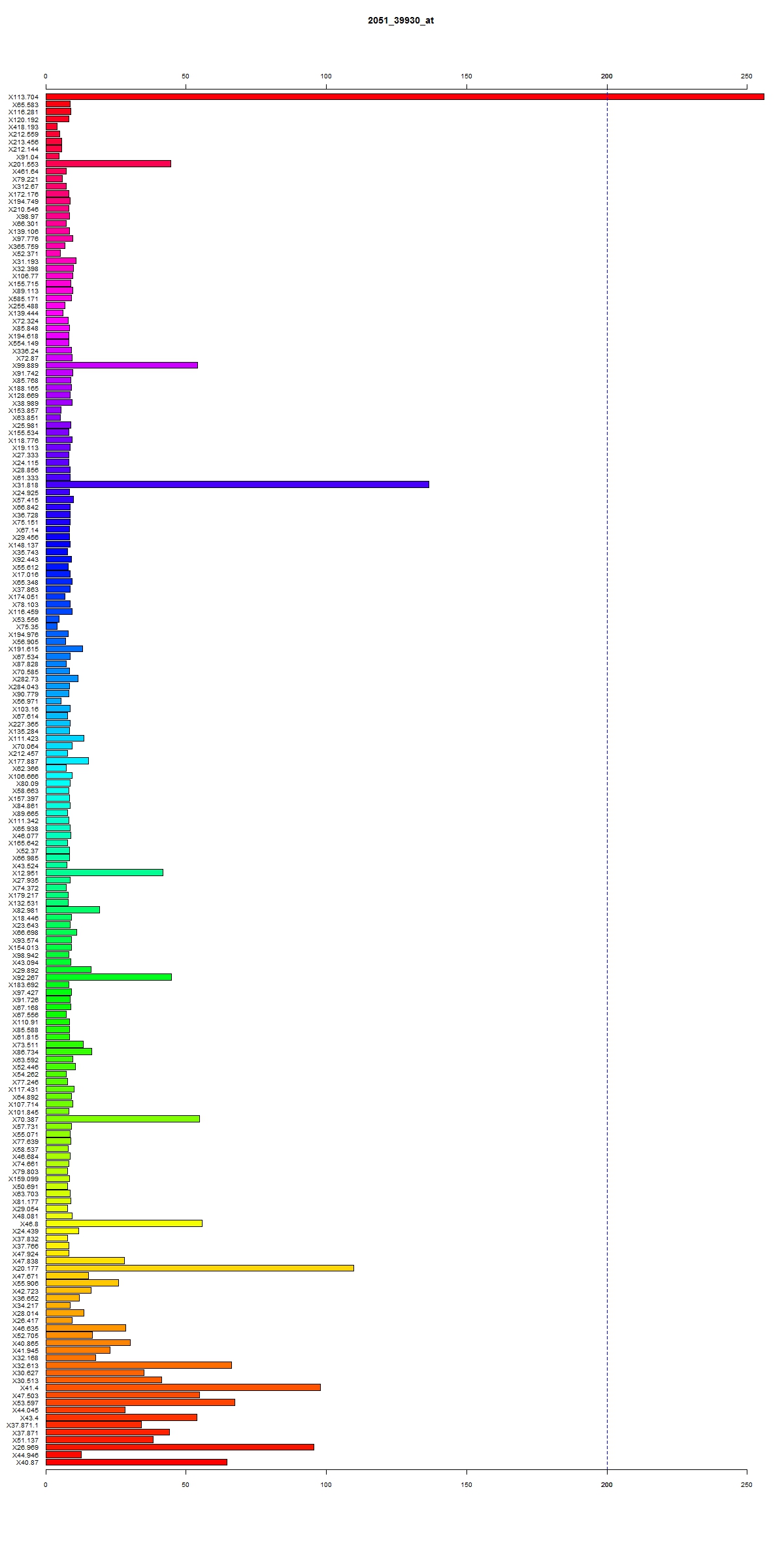Select the X43.4 label
Image resolution: width=784 pixels, height=1568 pixels.
tap(29, 1418)
